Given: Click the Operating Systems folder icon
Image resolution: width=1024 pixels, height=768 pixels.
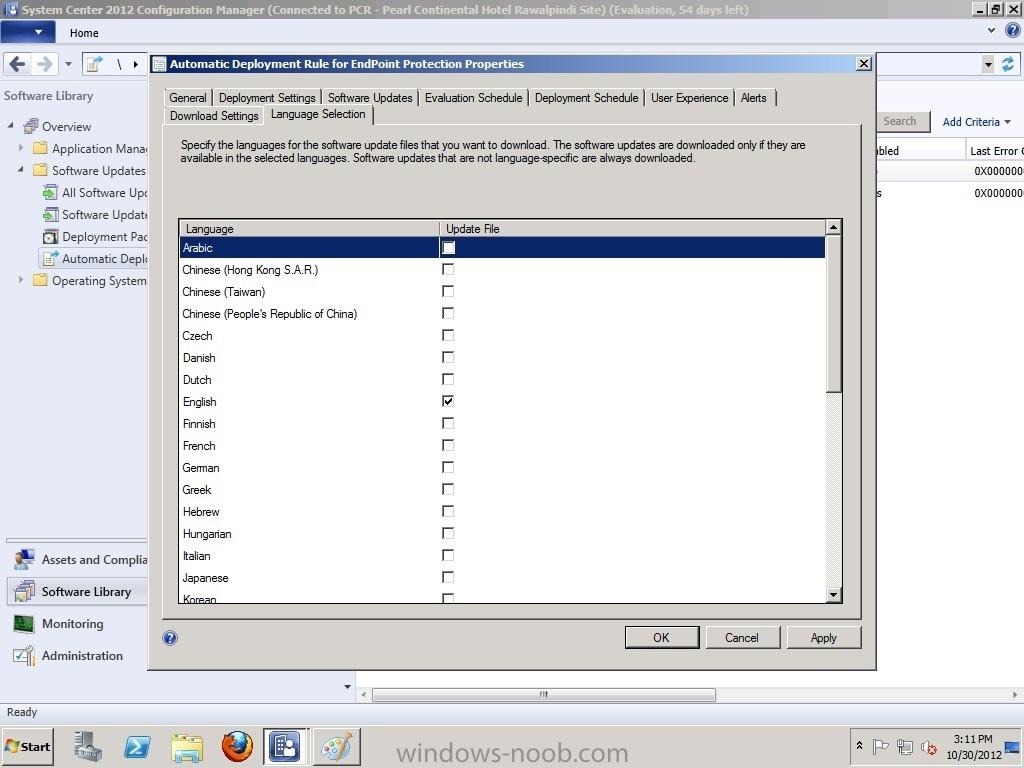Looking at the screenshot, I should pyautogui.click(x=40, y=280).
